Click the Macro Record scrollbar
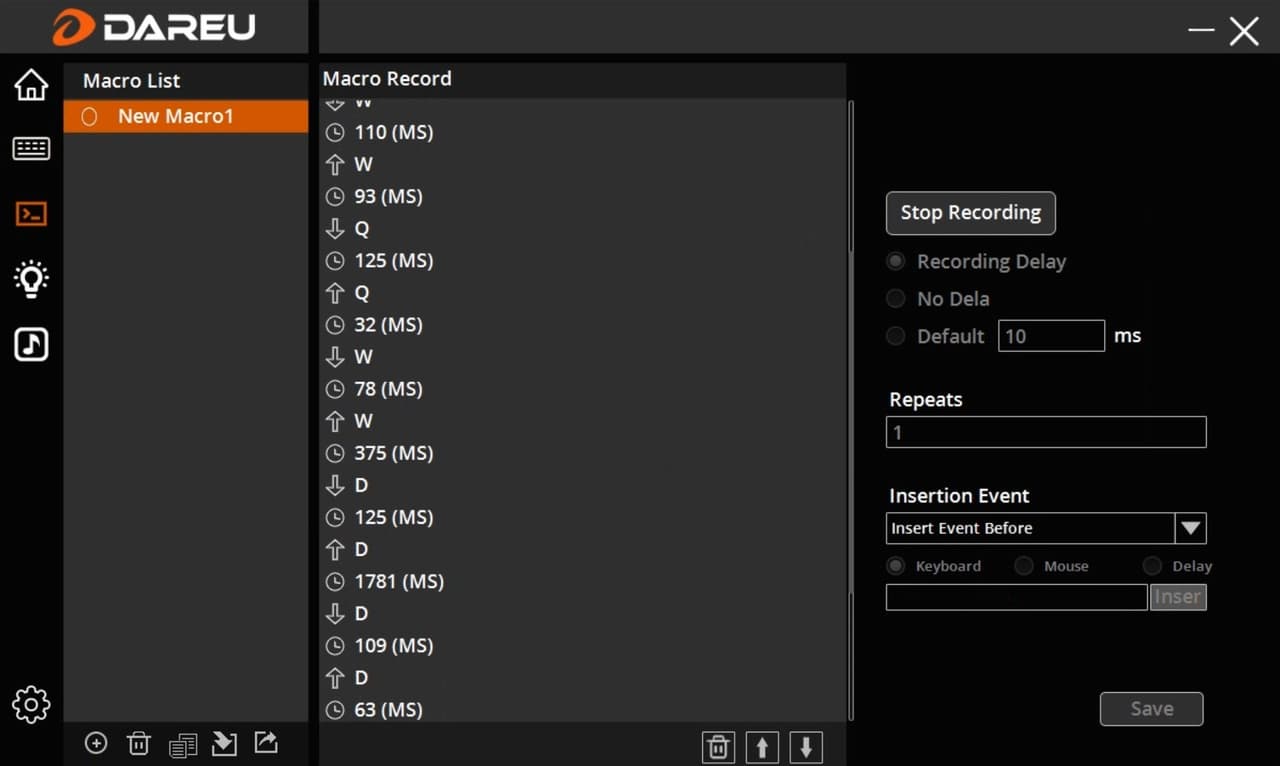 tap(851, 400)
